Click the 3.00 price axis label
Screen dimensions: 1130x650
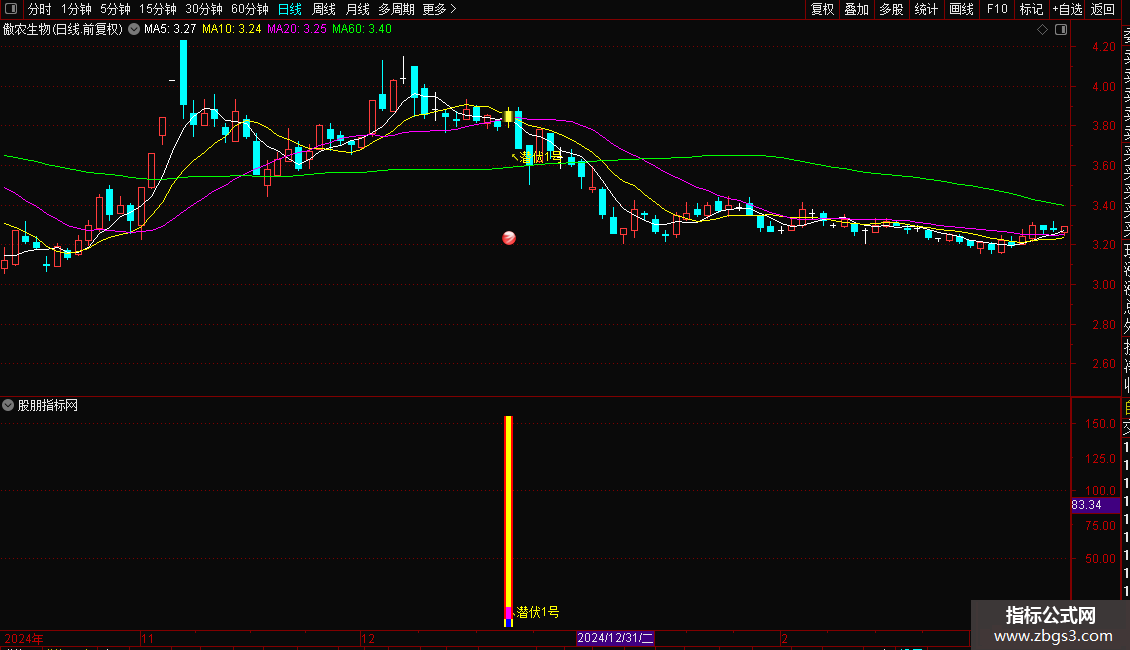tap(1103, 285)
